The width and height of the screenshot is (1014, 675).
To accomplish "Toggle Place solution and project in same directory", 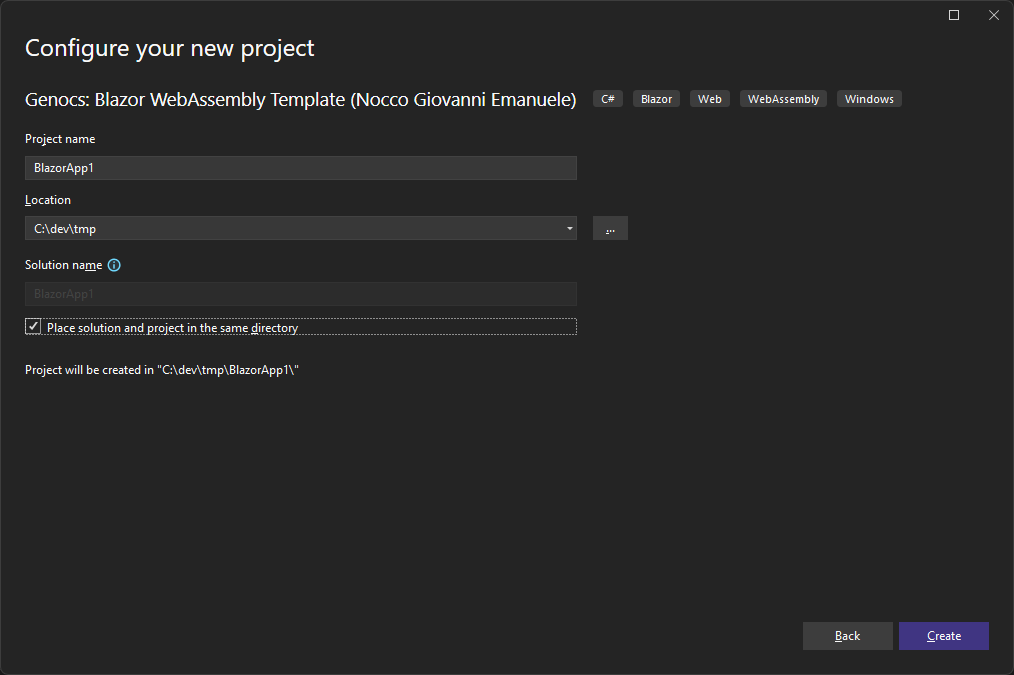I will [33, 327].
